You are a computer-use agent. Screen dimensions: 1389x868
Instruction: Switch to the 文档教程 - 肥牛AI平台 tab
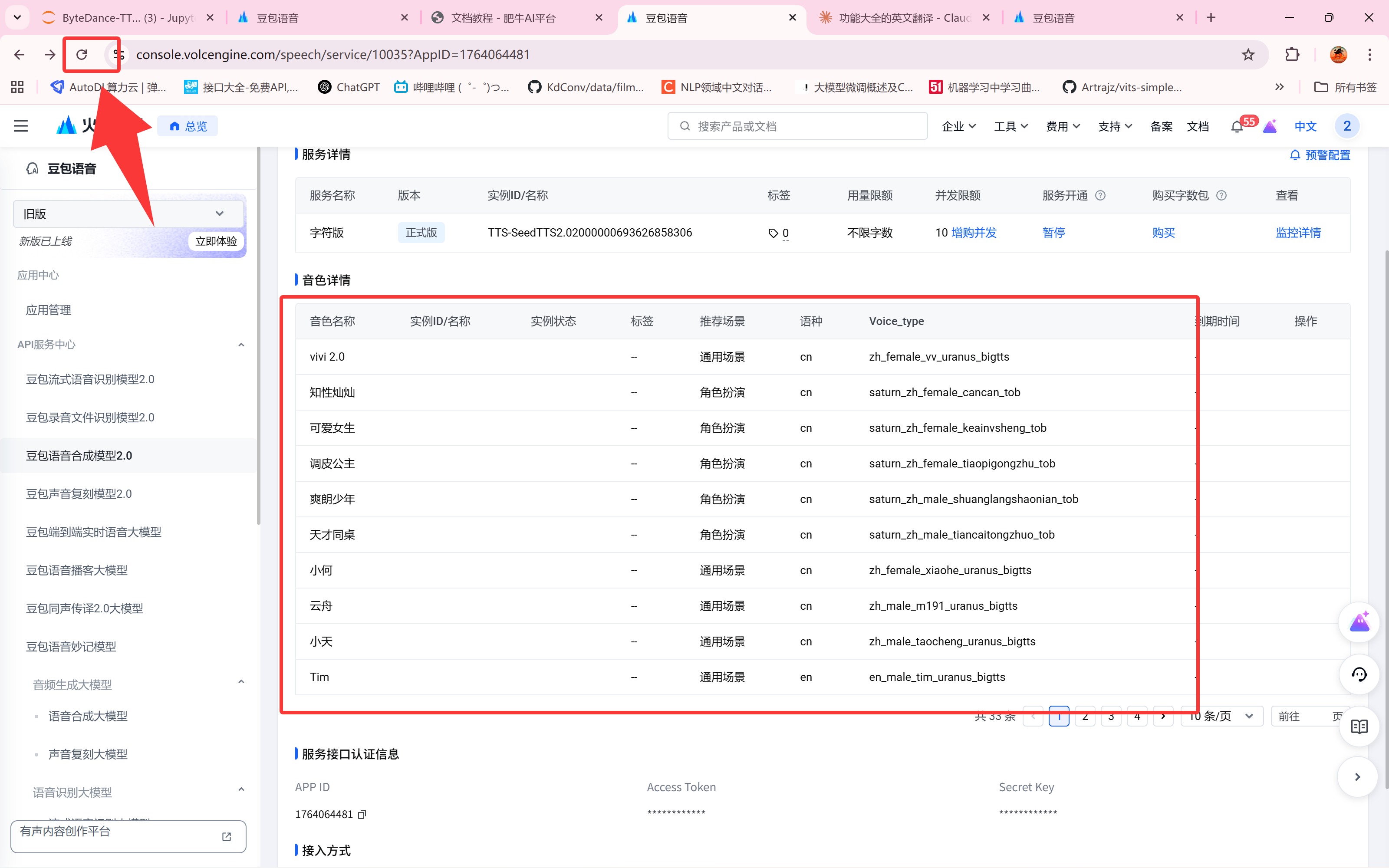pos(504,18)
